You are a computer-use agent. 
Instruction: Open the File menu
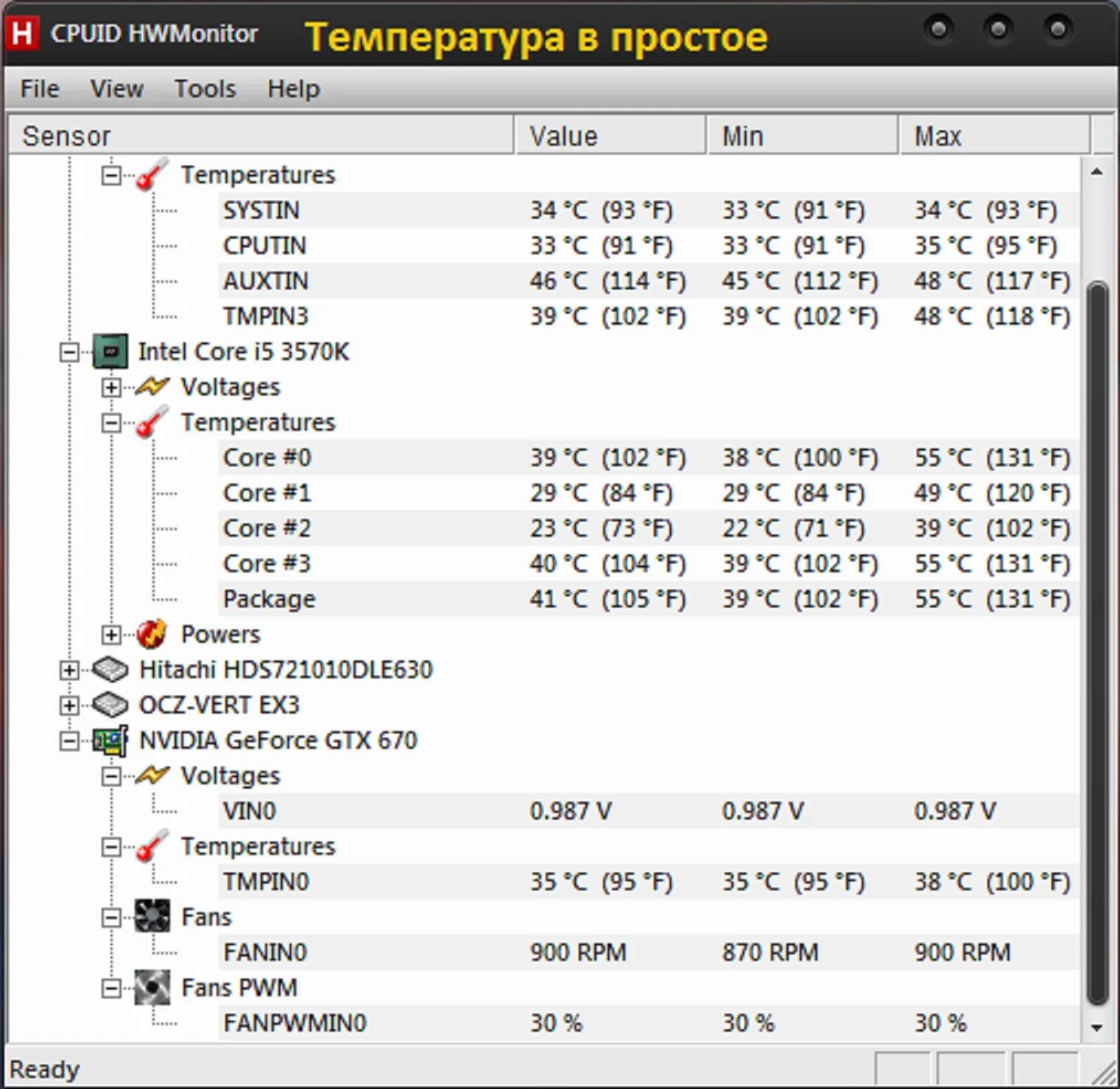pos(40,88)
